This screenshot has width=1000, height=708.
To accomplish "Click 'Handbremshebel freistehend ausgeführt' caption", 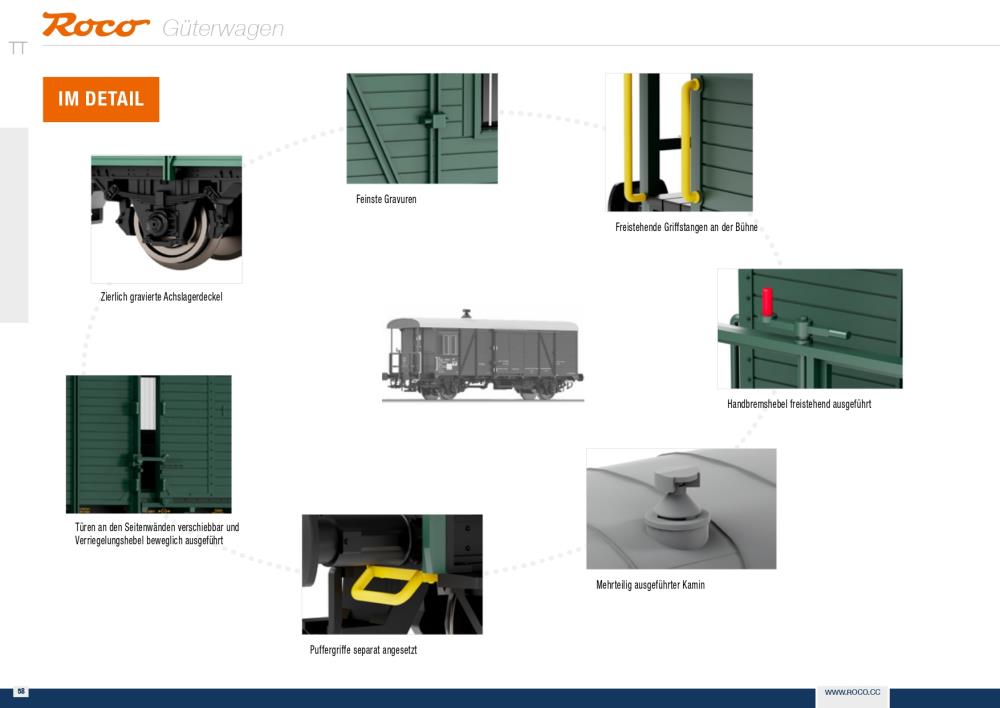I will click(x=799, y=404).
